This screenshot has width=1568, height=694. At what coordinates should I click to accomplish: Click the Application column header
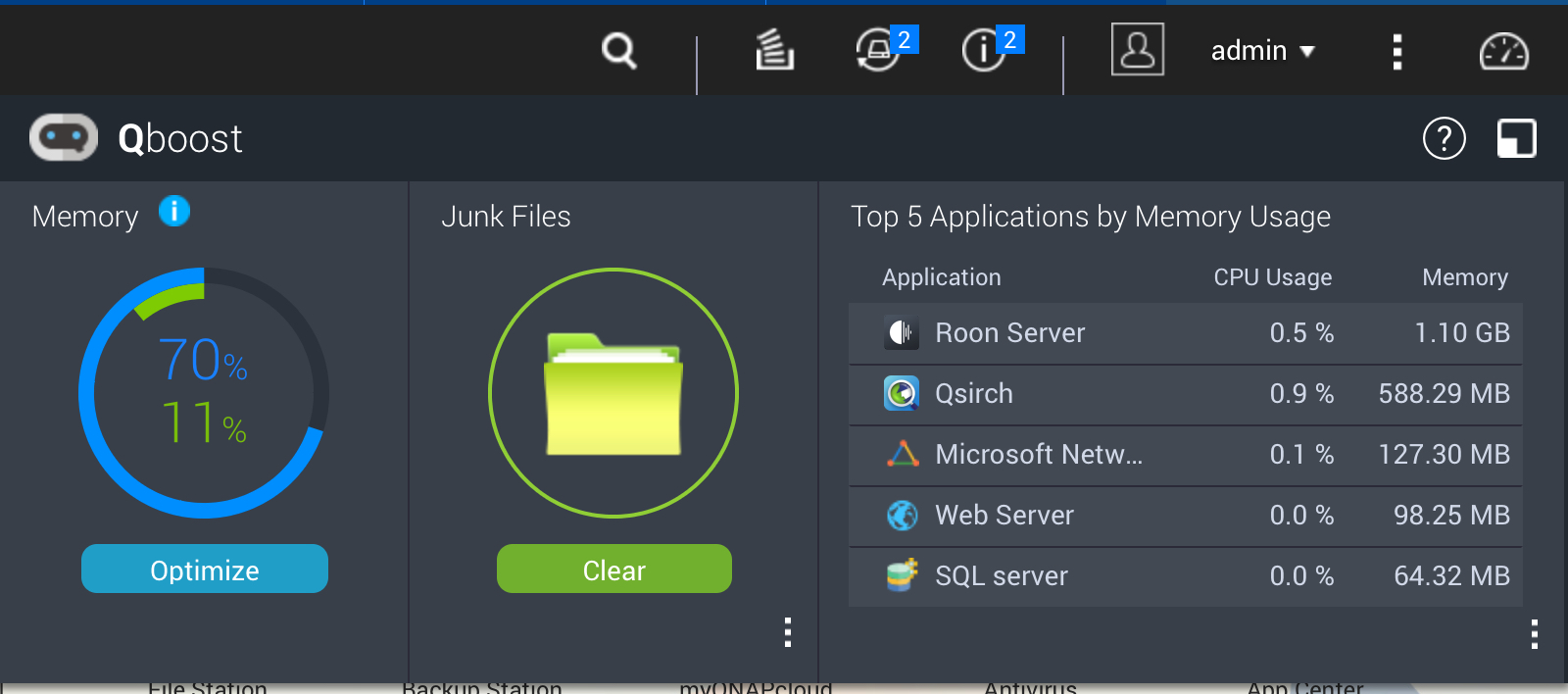pyautogui.click(x=942, y=277)
